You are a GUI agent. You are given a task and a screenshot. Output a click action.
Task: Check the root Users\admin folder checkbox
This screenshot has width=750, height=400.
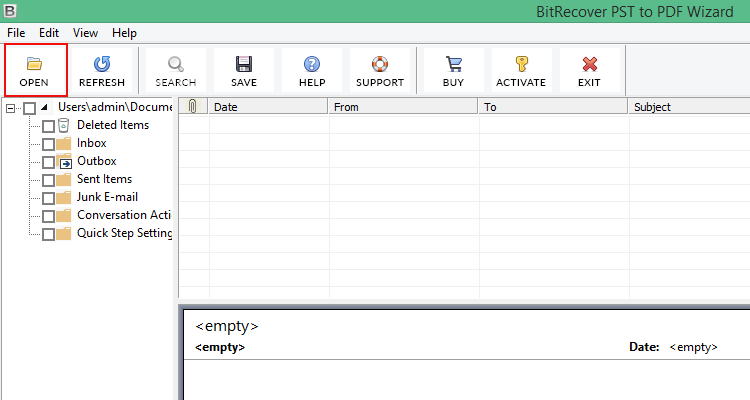(x=30, y=108)
